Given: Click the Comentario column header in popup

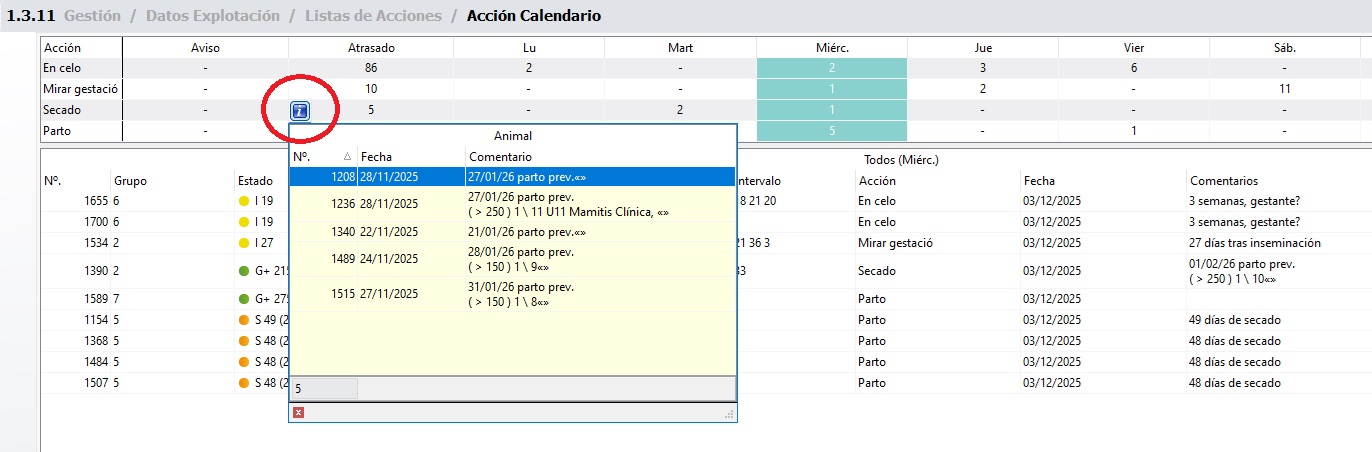Looking at the screenshot, I should pyautogui.click(x=600, y=157).
